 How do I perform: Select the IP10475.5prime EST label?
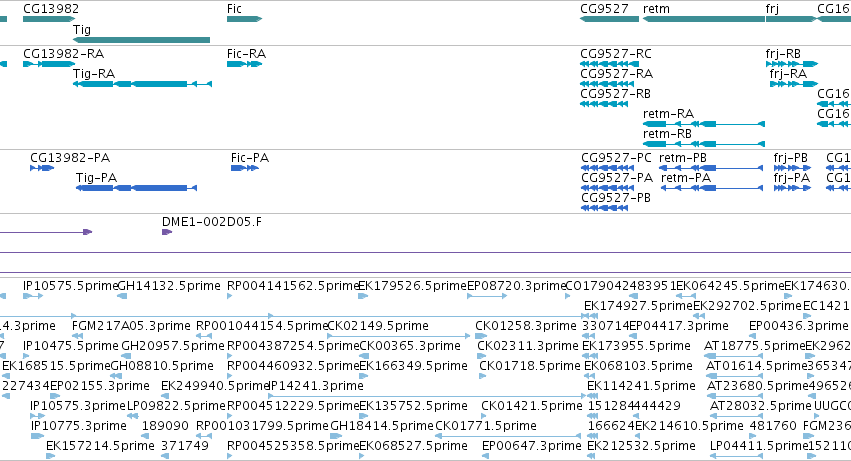pyautogui.click(x=71, y=346)
